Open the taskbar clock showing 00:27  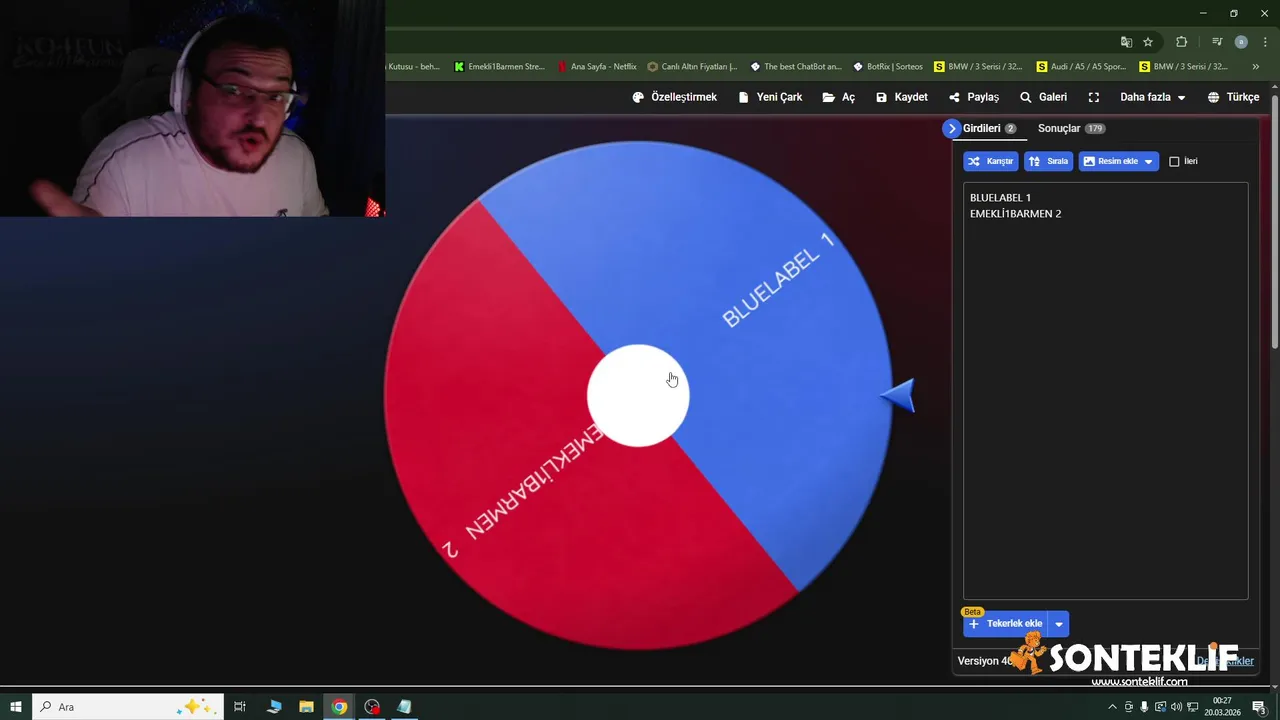(x=1222, y=707)
